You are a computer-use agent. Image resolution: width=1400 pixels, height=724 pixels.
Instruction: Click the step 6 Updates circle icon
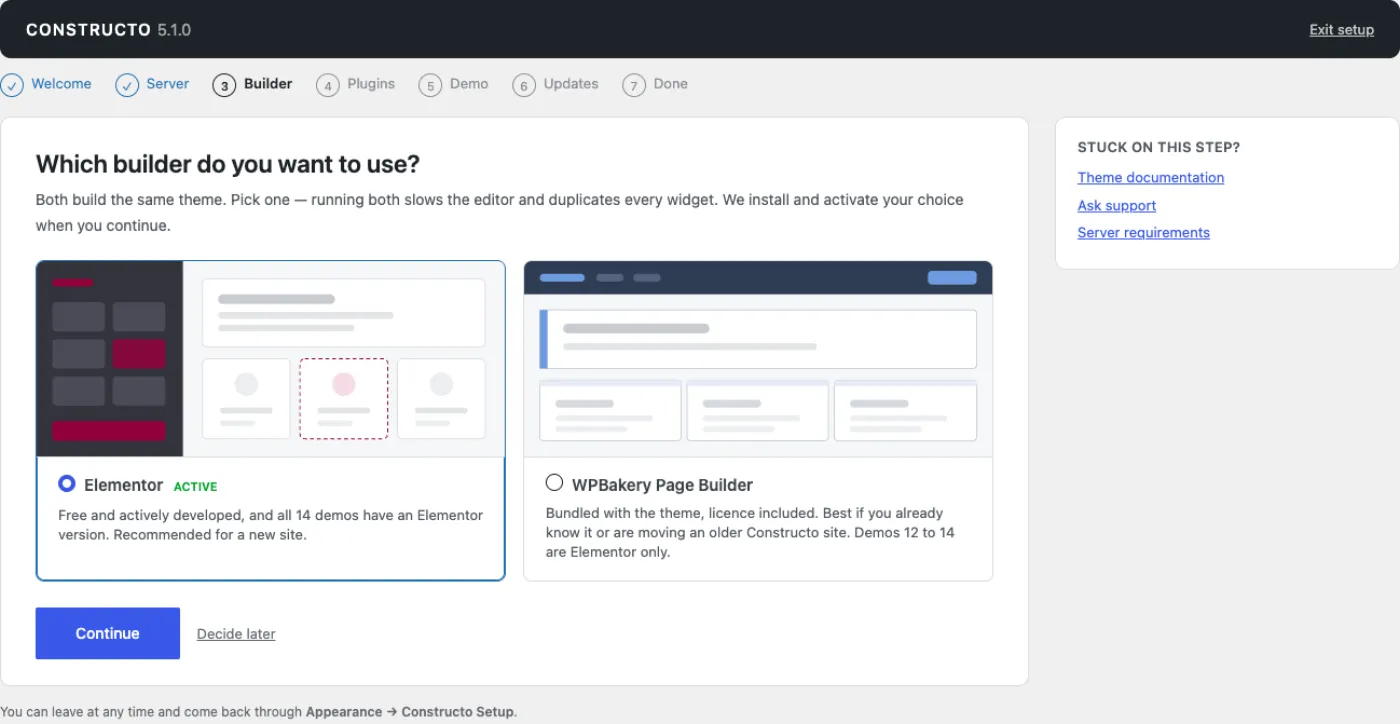point(524,85)
